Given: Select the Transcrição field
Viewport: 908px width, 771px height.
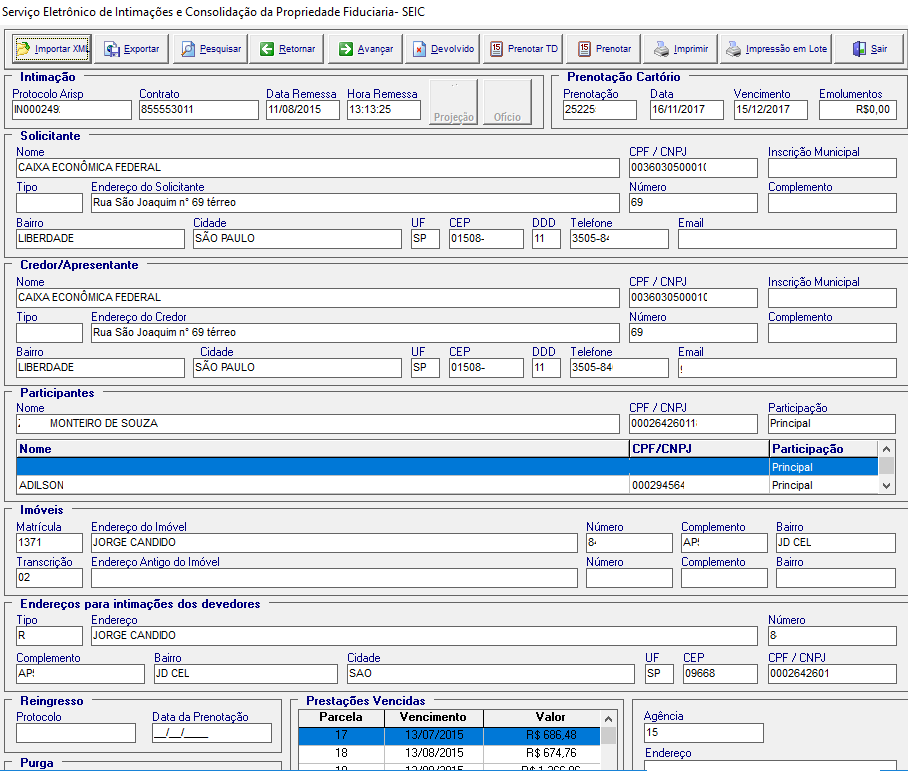Looking at the screenshot, I should pos(49,578).
